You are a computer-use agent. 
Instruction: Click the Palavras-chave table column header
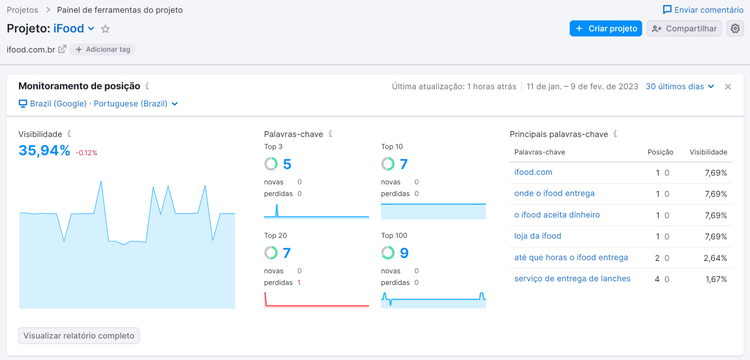[540, 153]
